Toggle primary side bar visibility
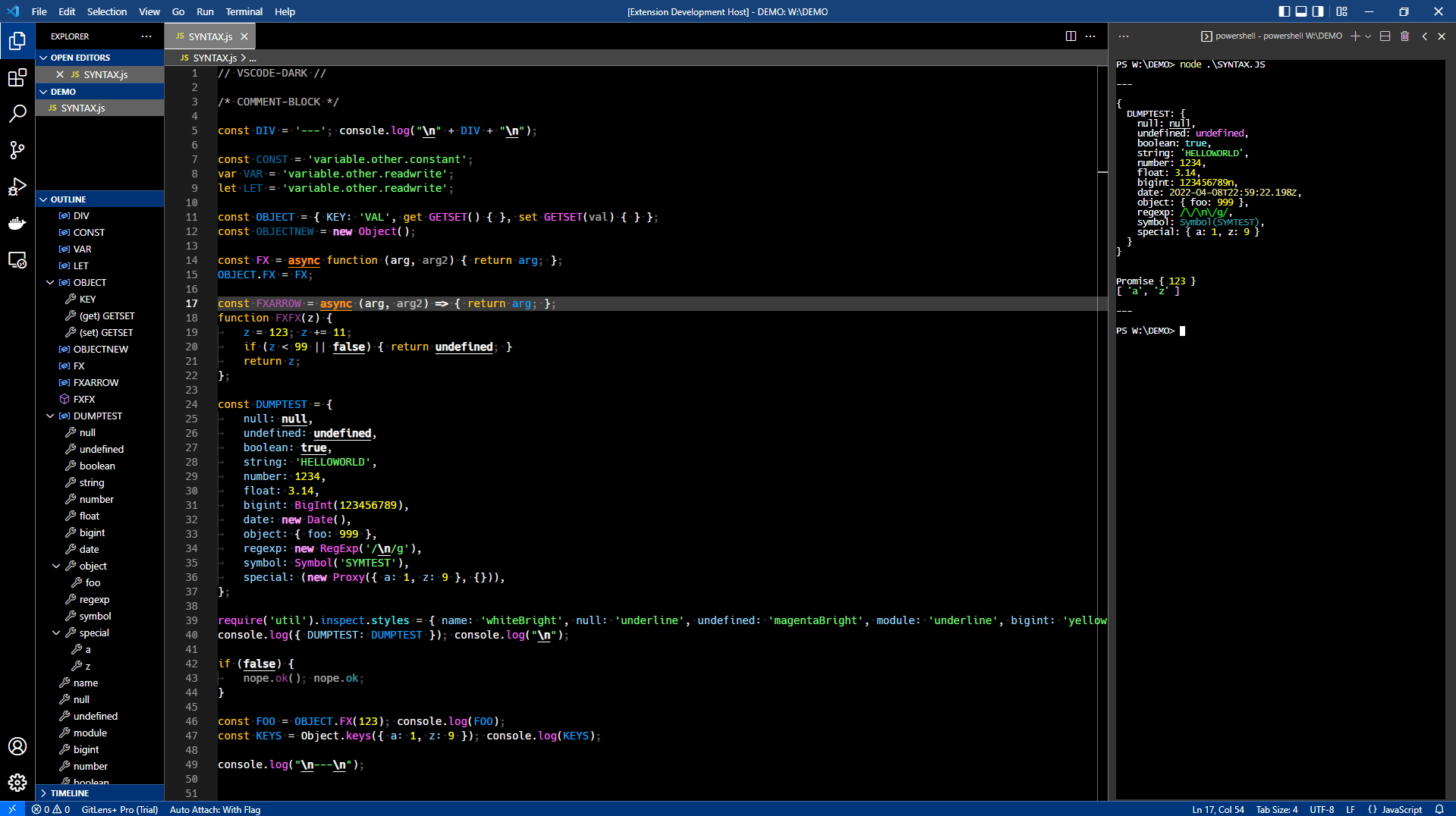The height and width of the screenshot is (816, 1456). (1284, 11)
